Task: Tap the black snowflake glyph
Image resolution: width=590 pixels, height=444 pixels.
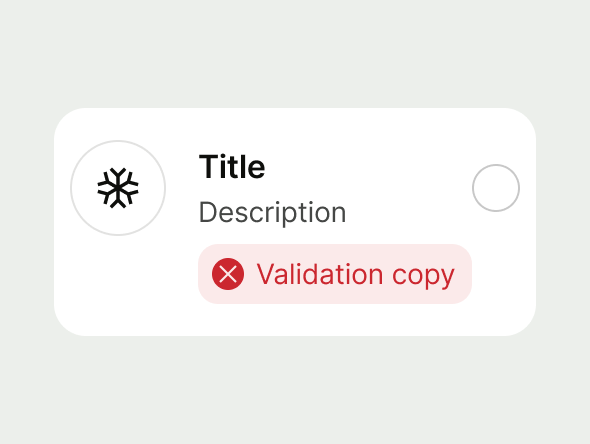Action: (x=118, y=188)
